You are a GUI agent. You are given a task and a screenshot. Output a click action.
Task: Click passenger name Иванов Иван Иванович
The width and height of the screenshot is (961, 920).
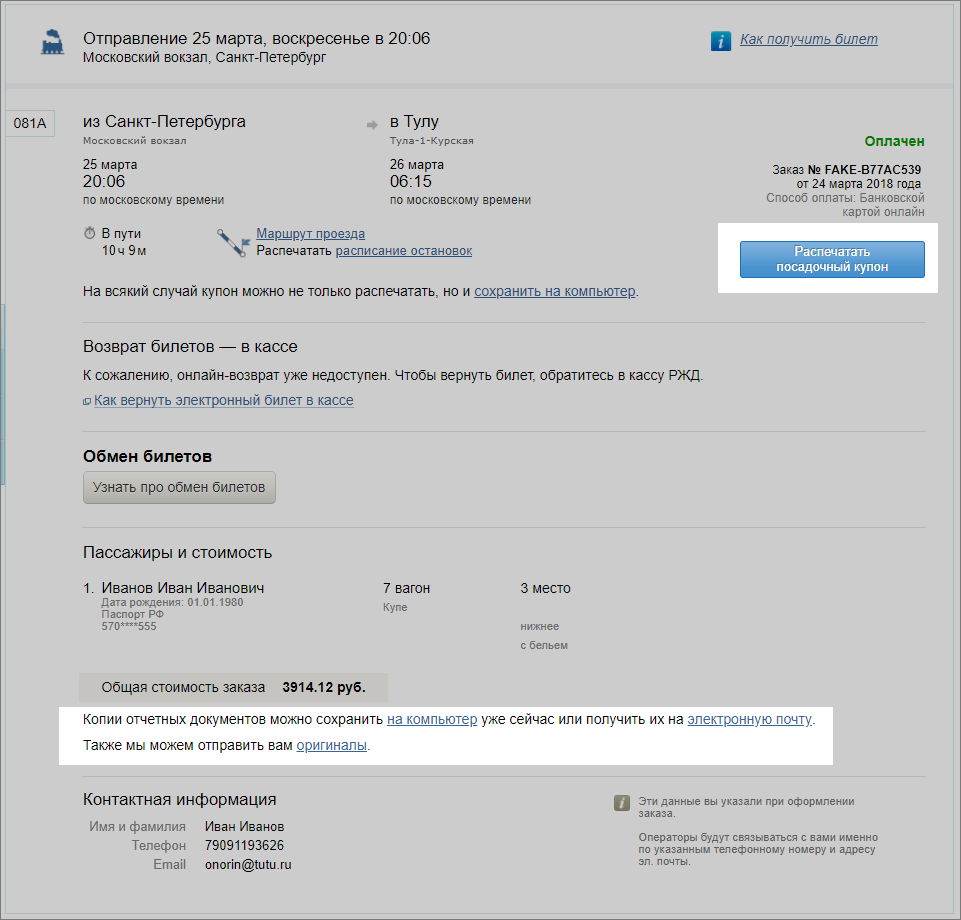pos(183,588)
